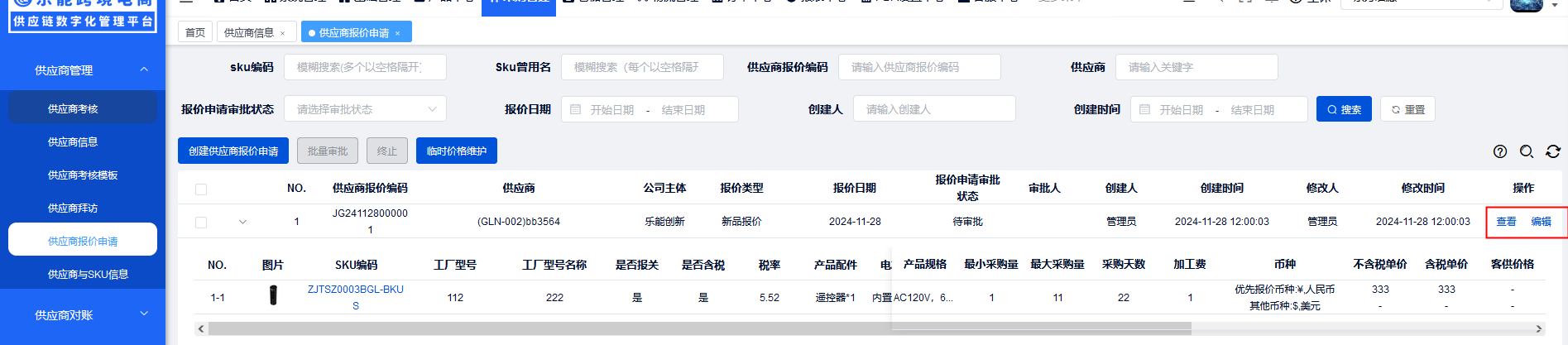The width and height of the screenshot is (1568, 345).
Task: Tick the select-all checkbox in the table header
Action: [x=201, y=189]
